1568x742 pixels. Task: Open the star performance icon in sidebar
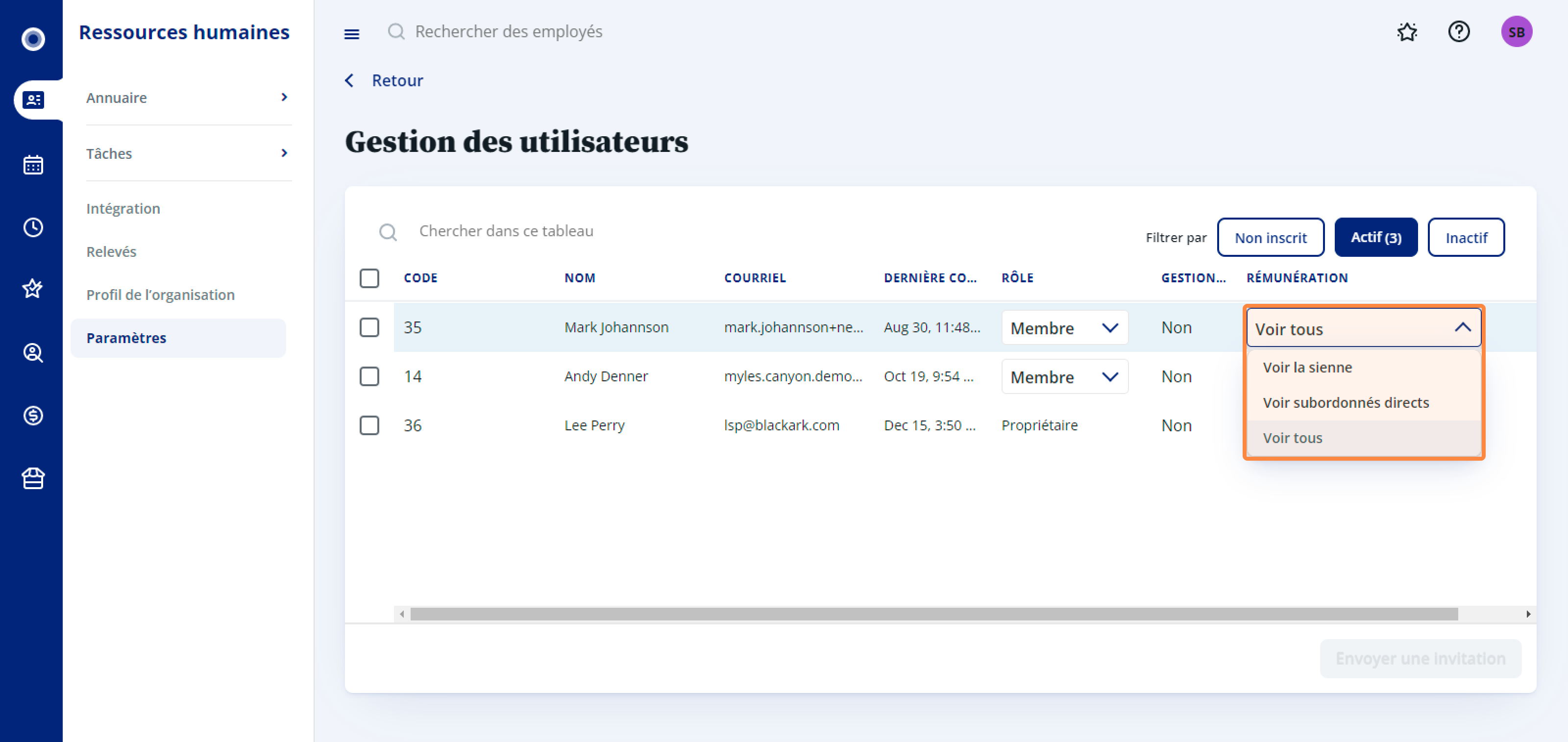pos(33,289)
